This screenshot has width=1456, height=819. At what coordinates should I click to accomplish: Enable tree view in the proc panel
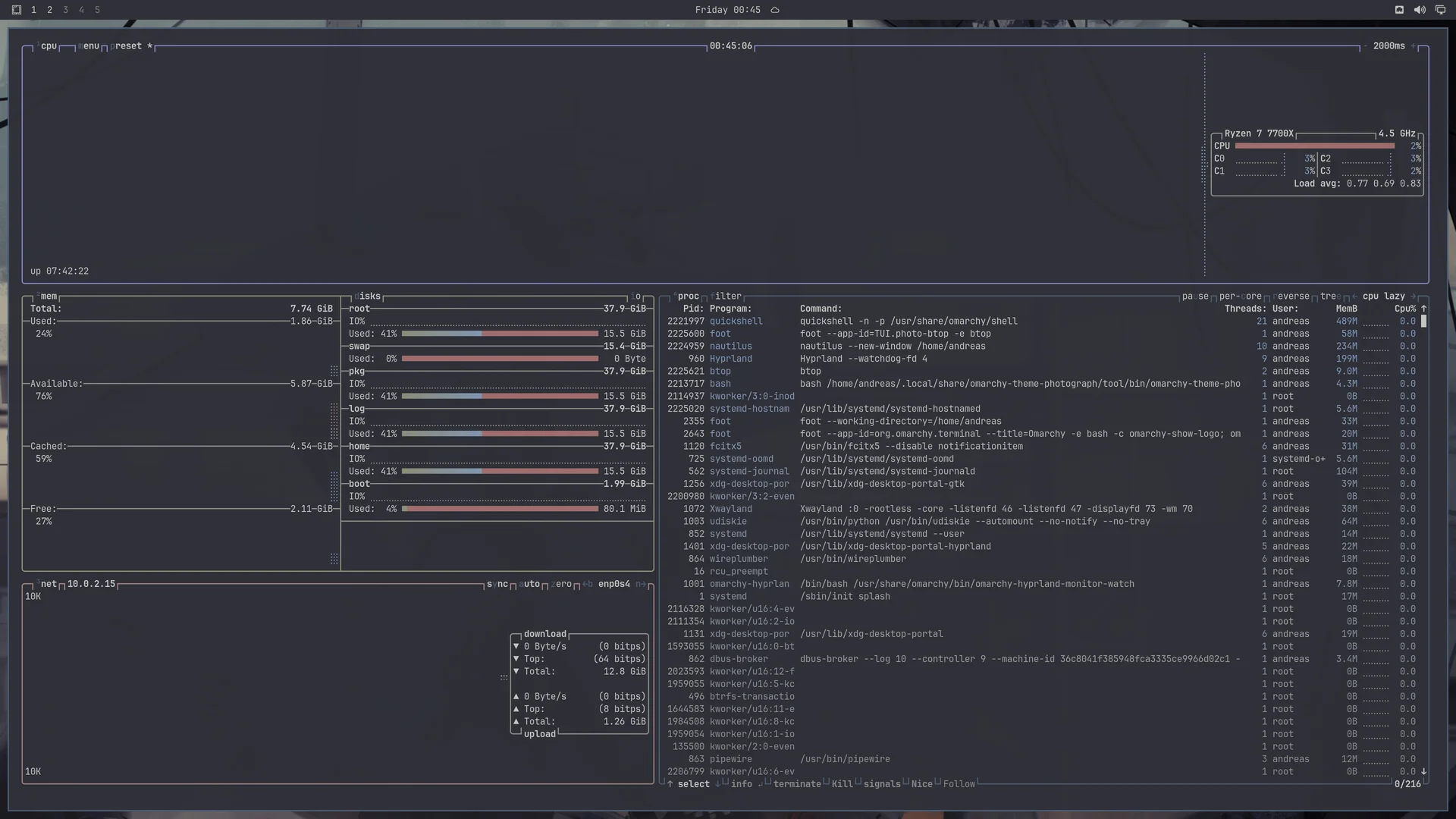tap(1331, 297)
